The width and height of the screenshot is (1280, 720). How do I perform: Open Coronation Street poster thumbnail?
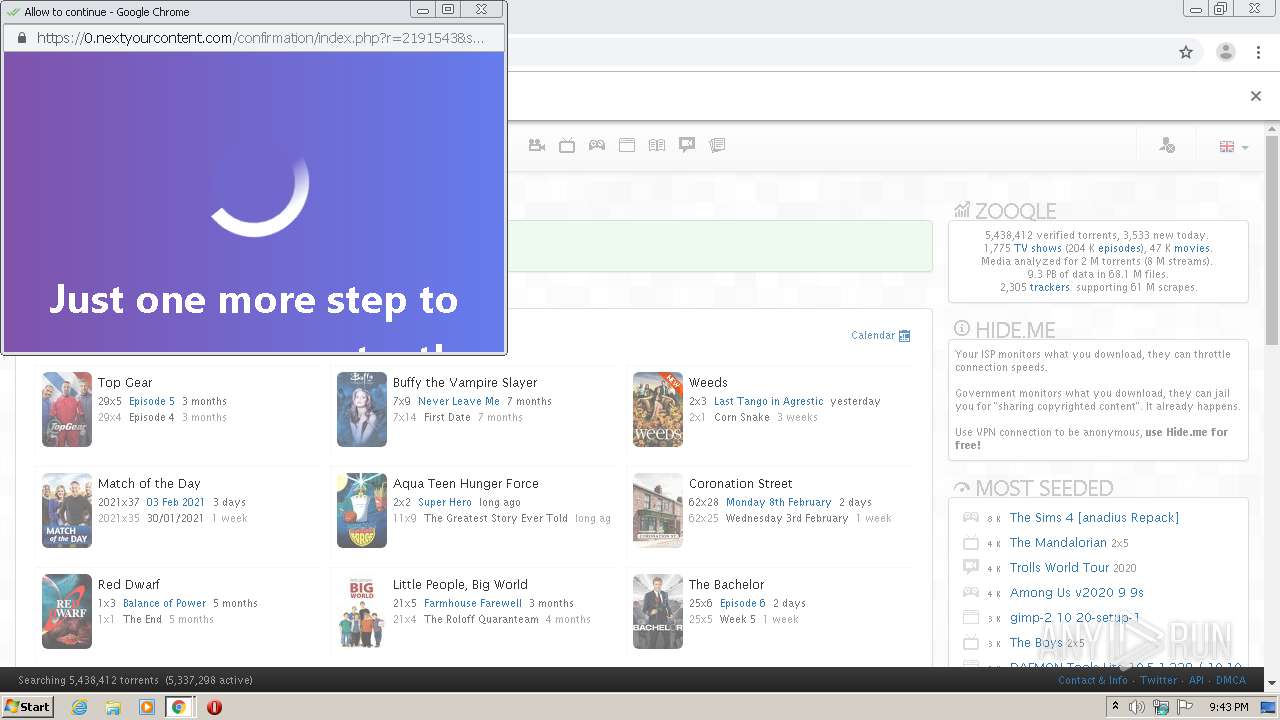tap(658, 510)
